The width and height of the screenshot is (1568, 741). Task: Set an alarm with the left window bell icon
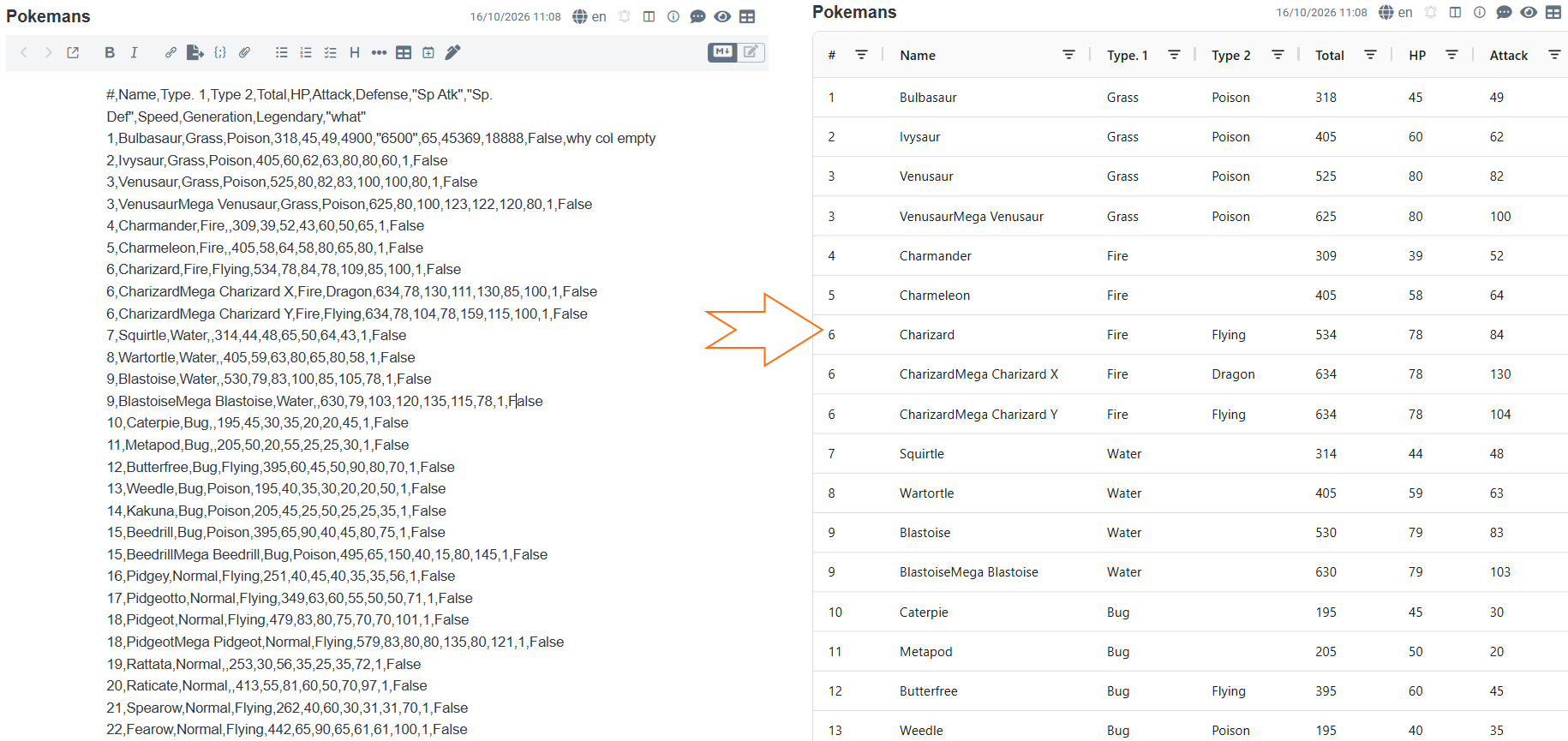click(625, 16)
